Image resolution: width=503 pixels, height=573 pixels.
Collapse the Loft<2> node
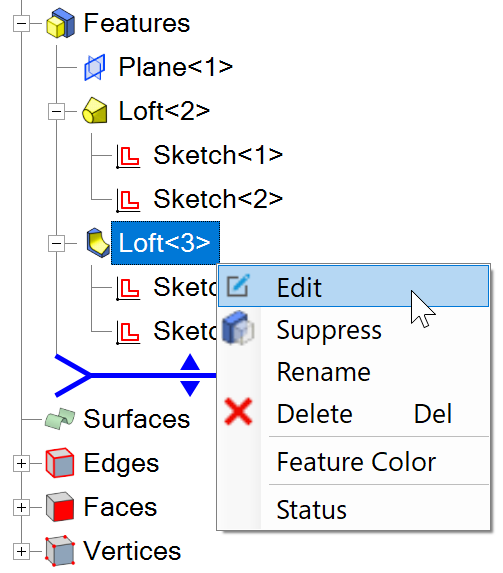pyautogui.click(x=56, y=111)
